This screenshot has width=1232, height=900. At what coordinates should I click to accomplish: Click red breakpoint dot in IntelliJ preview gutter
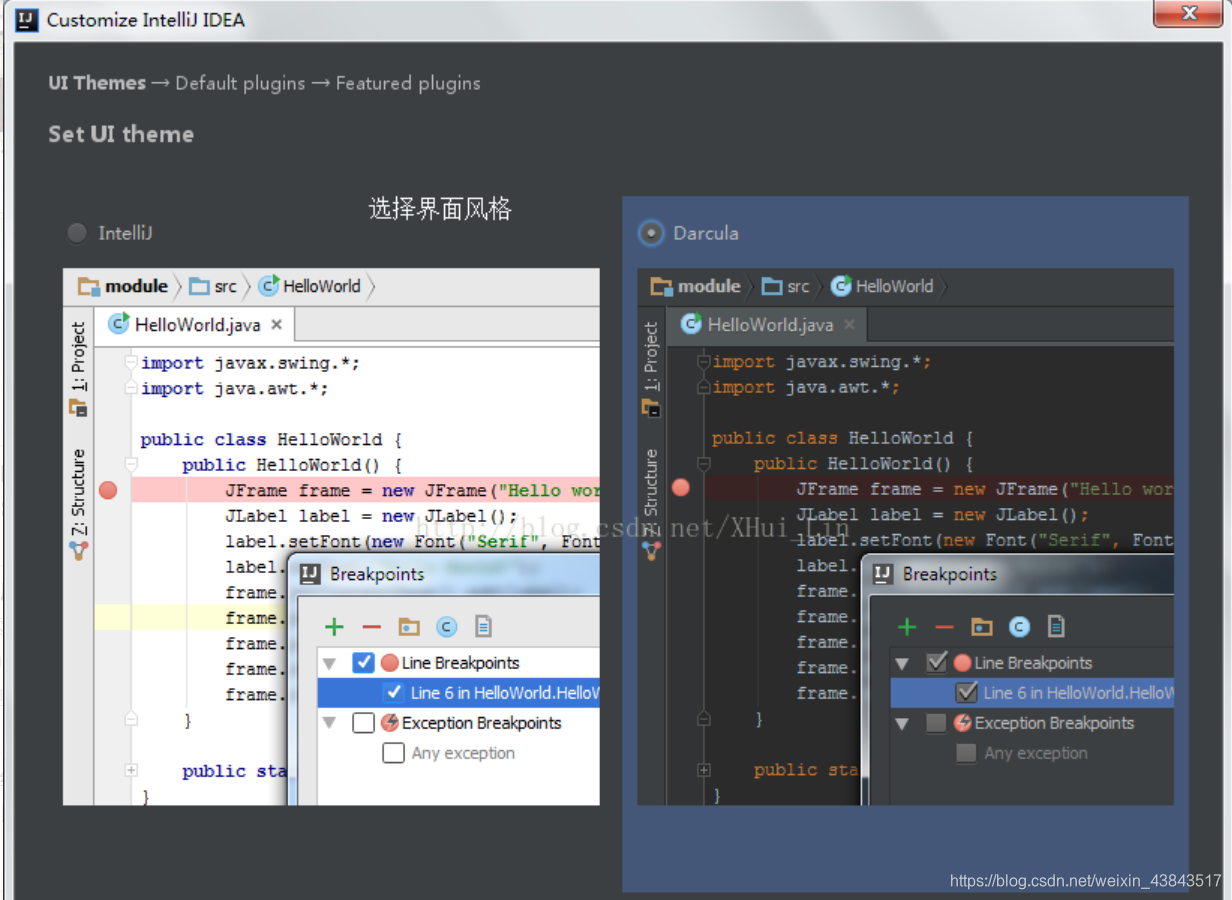108,490
